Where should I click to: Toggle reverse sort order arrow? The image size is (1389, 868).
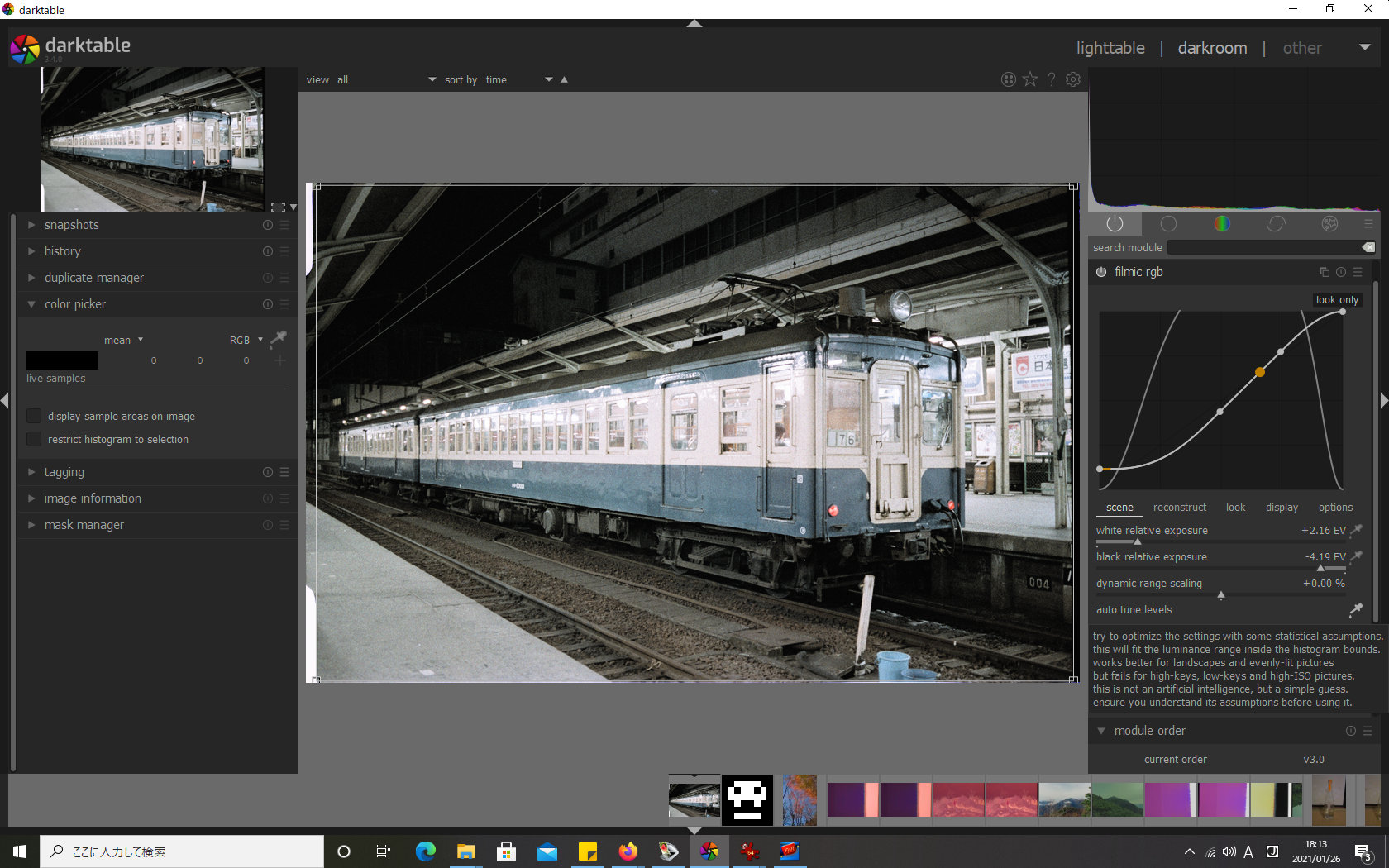click(x=565, y=79)
